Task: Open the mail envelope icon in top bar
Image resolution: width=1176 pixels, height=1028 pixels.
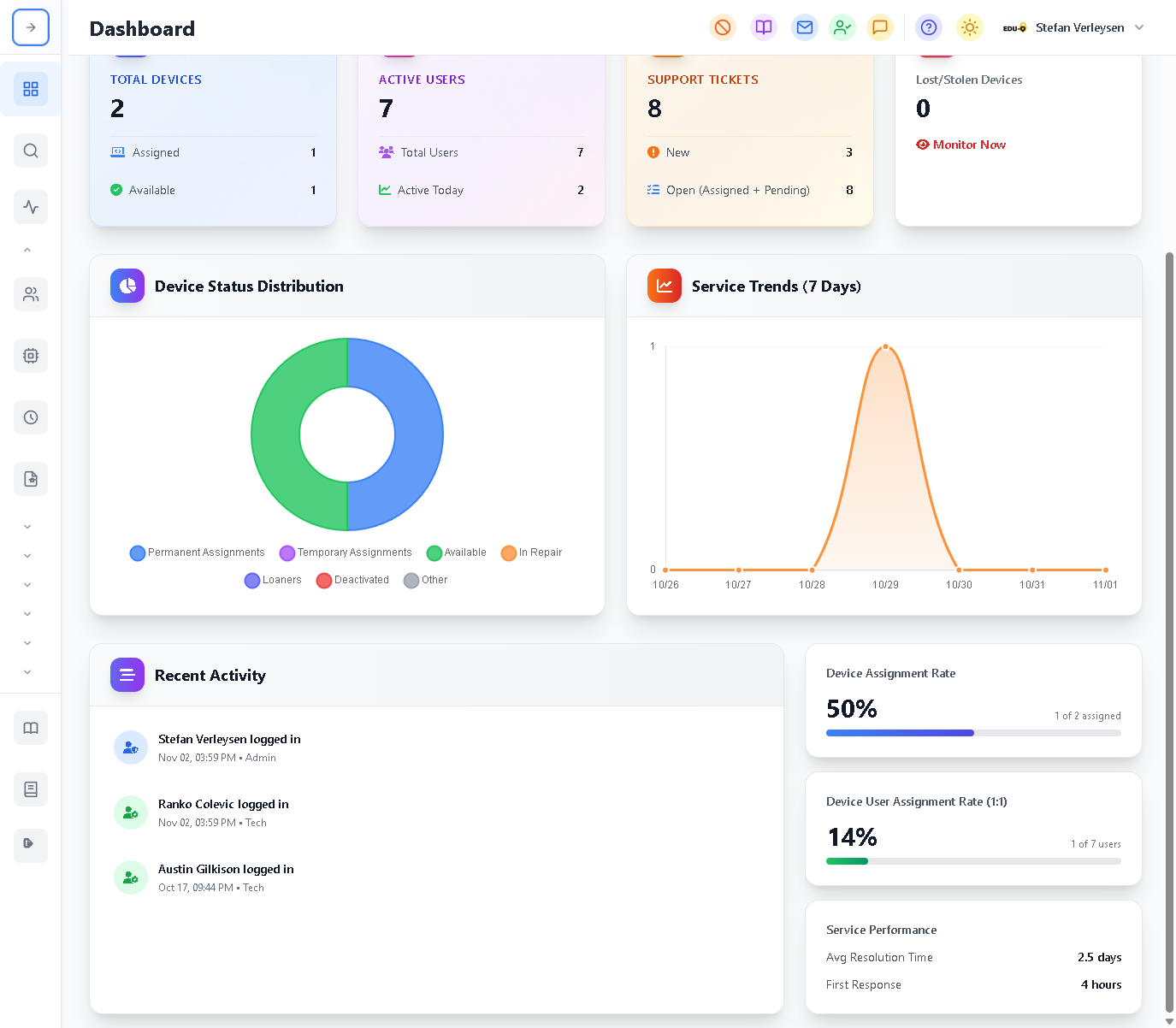Action: coord(804,27)
